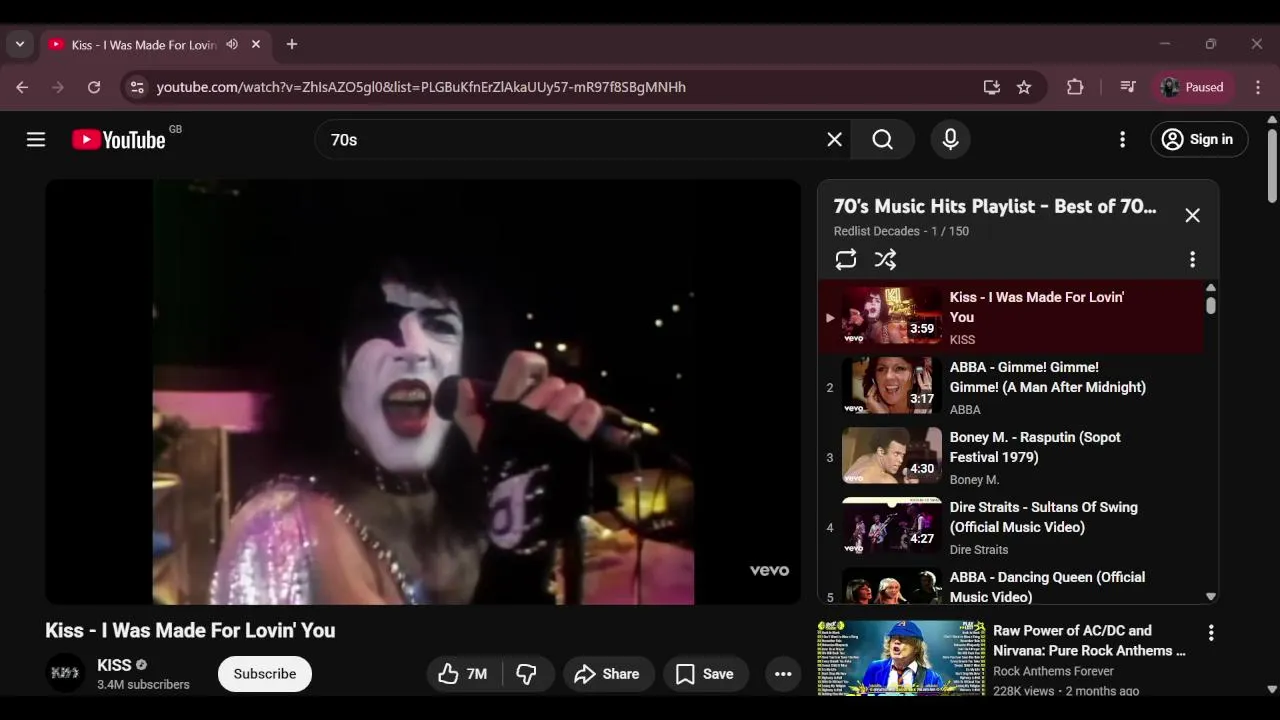Open the YouTube guide hamburger menu
The image size is (1280, 720).
[36, 139]
